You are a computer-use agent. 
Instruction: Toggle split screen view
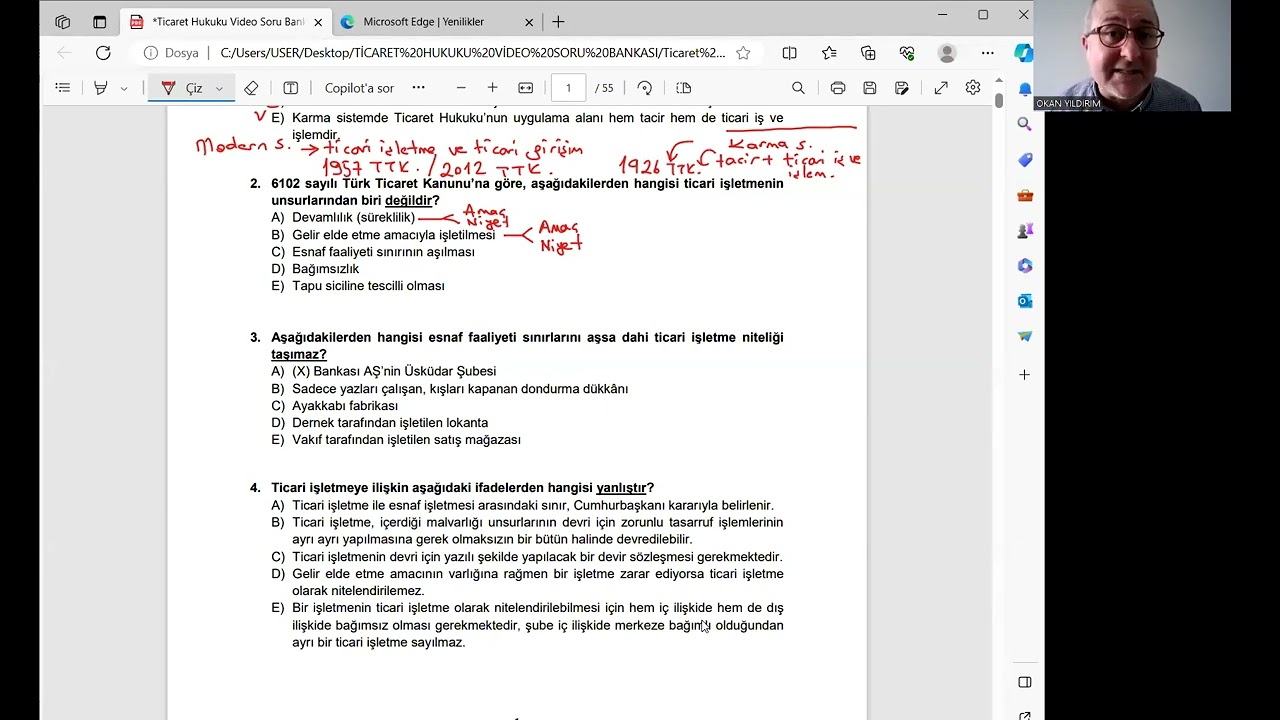pyautogui.click(x=789, y=53)
